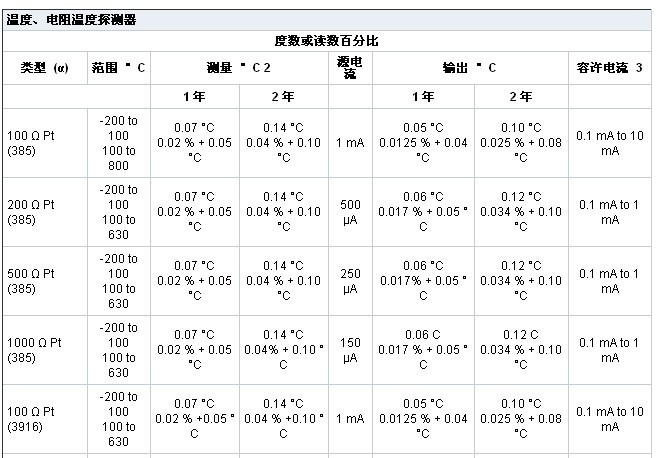Image resolution: width=656 pixels, height=458 pixels.
Task: Click the '源电流' column header
Action: coord(350,68)
